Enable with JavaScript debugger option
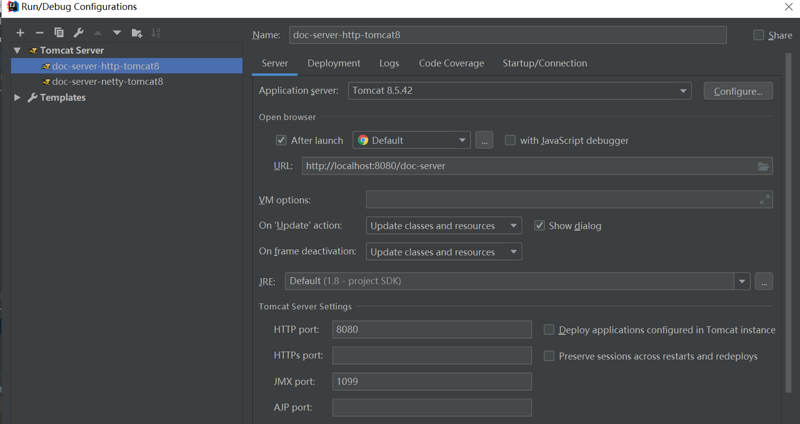This screenshot has width=800, height=424. [511, 141]
